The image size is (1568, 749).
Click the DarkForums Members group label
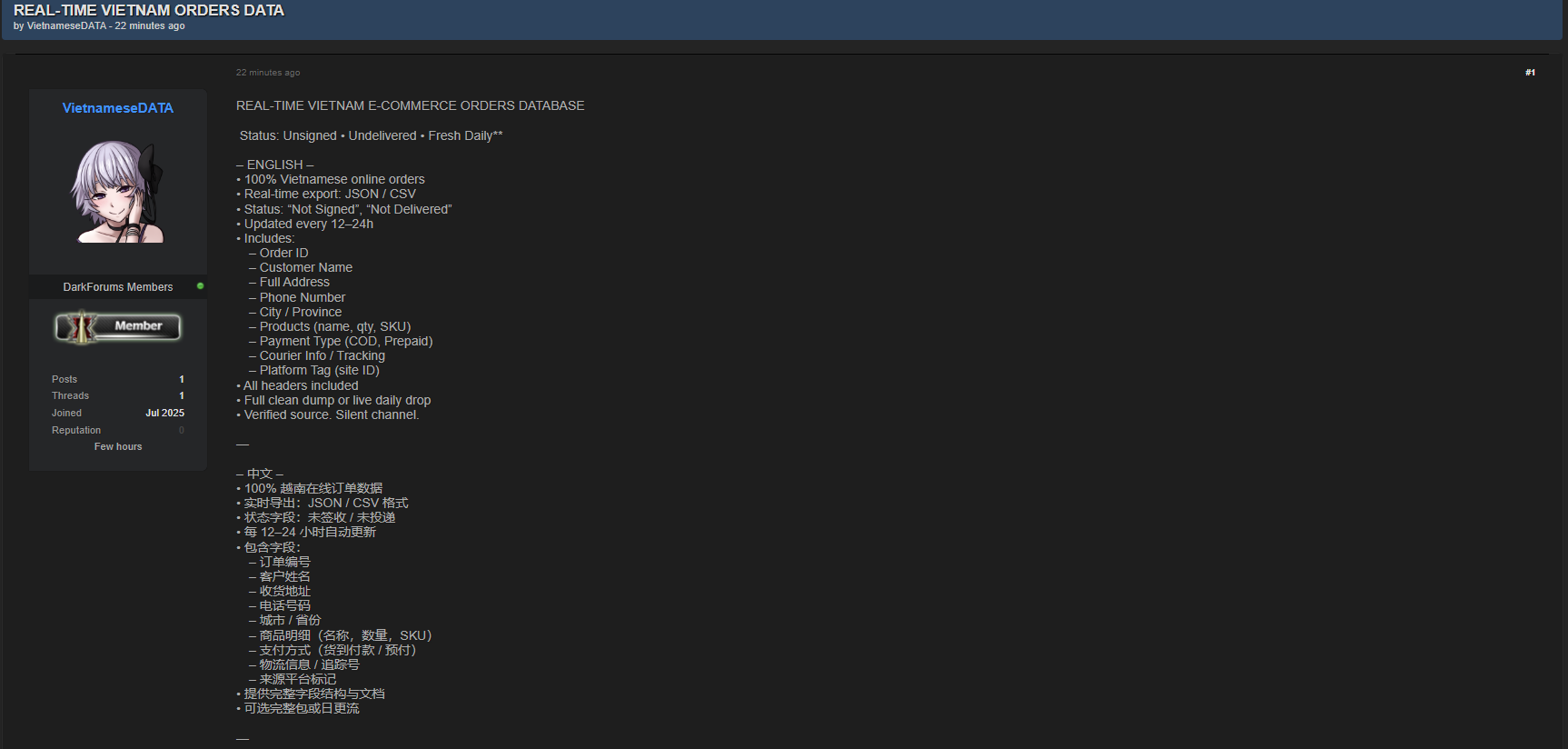117,287
